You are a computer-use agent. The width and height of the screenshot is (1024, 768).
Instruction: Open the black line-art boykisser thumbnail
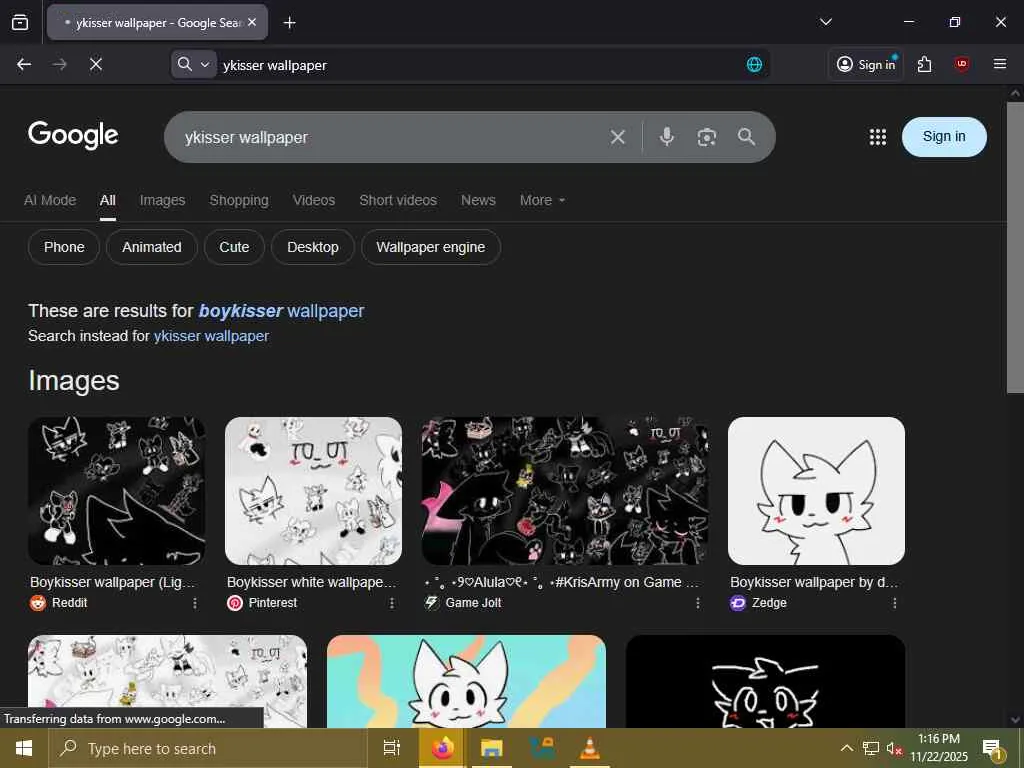(765, 681)
